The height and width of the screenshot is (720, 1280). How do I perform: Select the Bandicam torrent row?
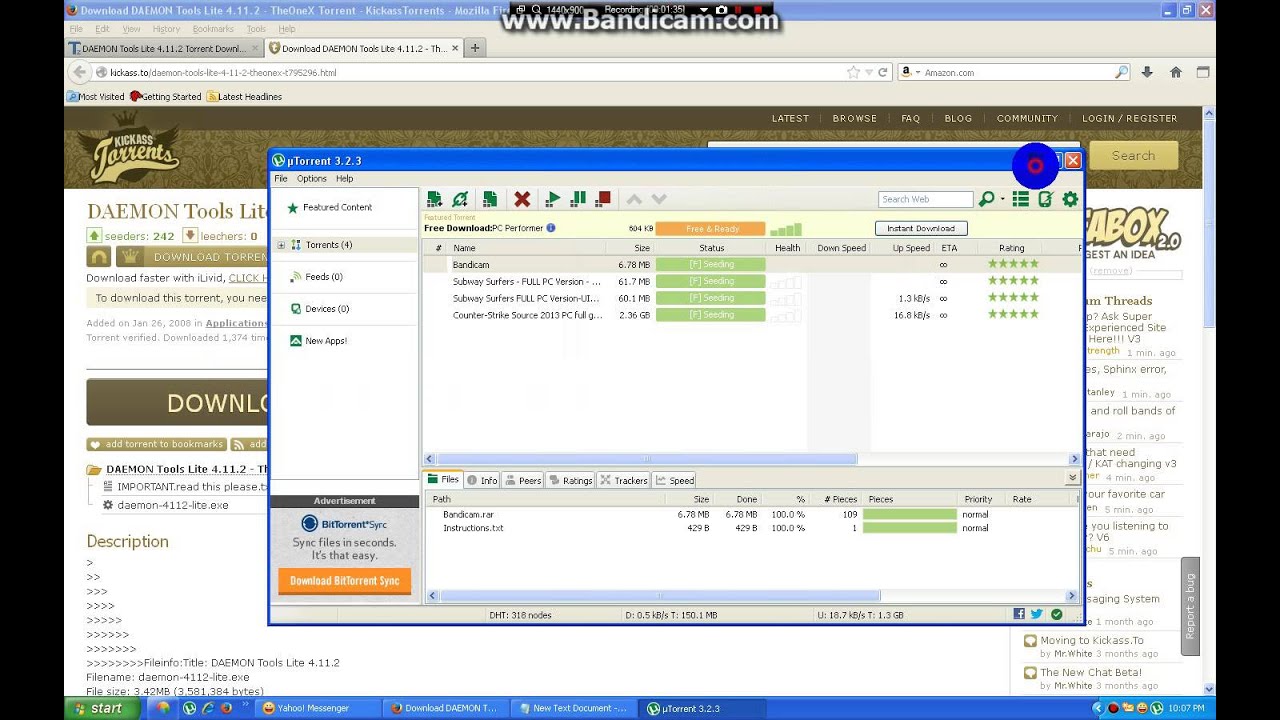pyautogui.click(x=750, y=265)
